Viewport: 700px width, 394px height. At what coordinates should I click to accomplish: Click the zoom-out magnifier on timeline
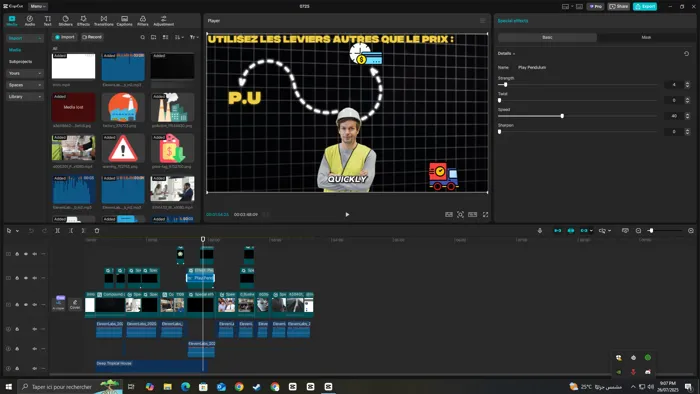(x=638, y=231)
